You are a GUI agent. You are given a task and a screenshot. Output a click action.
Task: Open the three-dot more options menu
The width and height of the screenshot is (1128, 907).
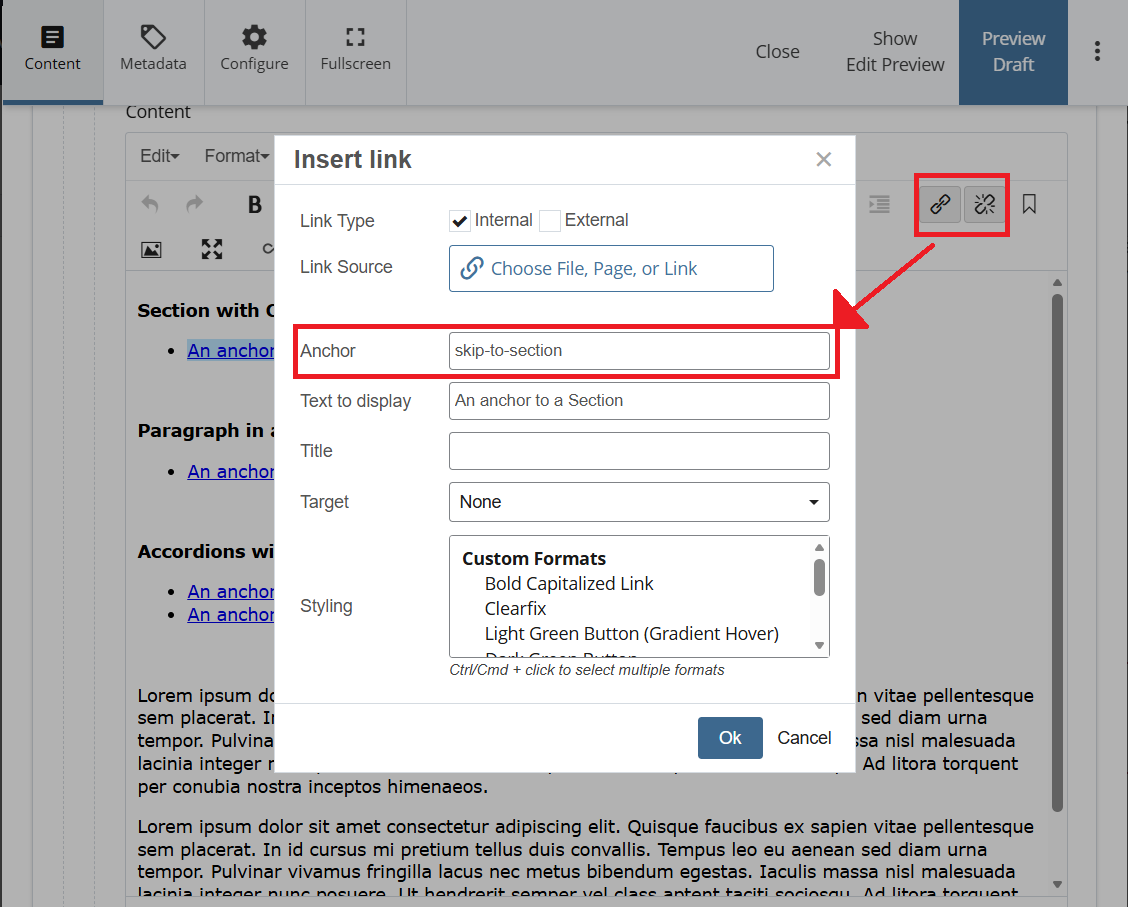point(1097,52)
